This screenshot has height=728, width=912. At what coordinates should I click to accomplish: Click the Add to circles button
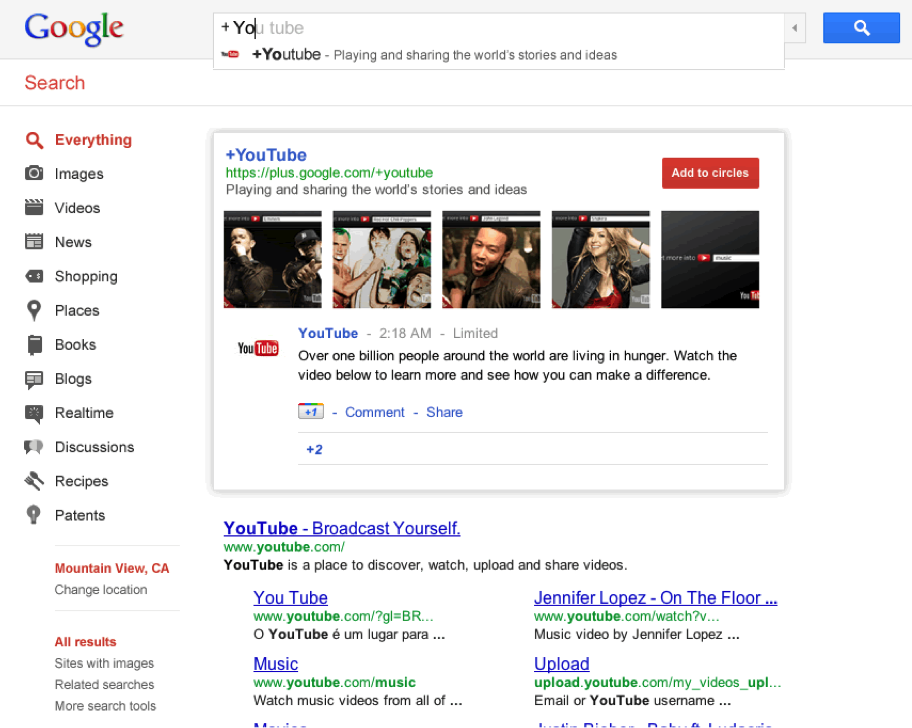tap(710, 173)
